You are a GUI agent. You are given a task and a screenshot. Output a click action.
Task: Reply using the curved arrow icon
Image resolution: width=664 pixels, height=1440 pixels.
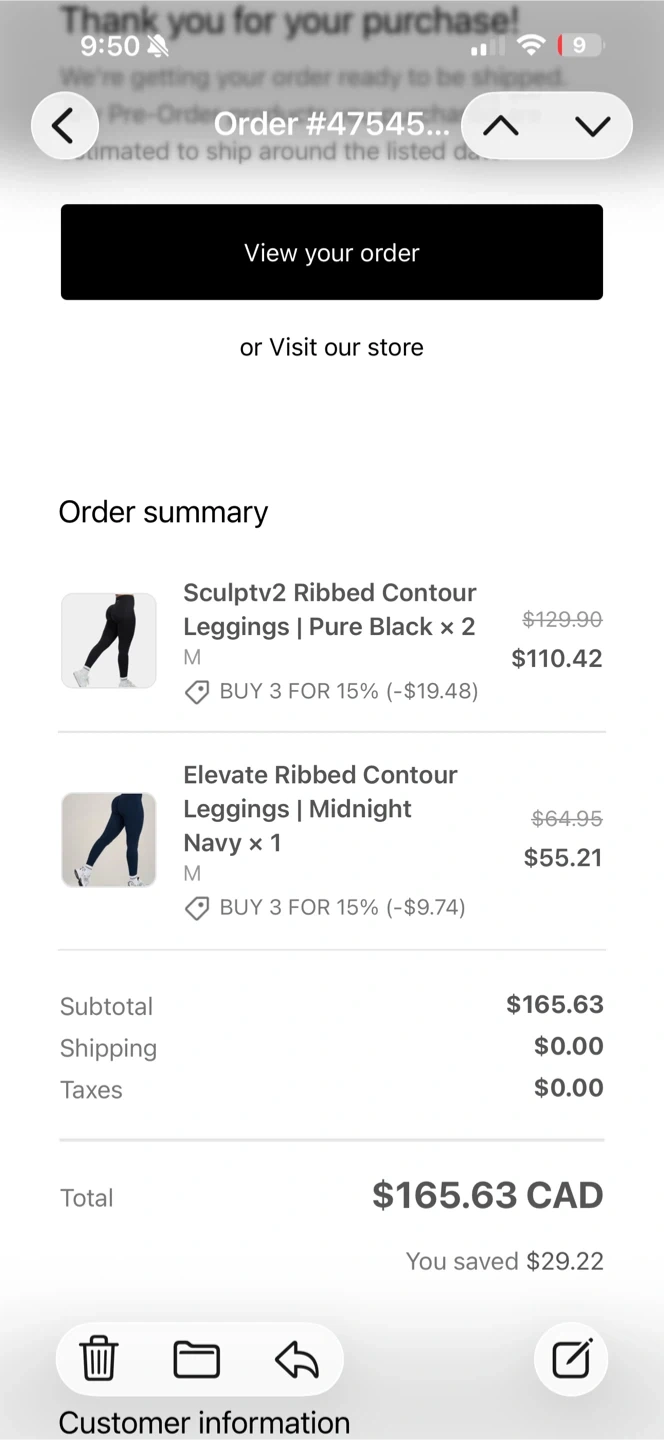pos(296,1359)
